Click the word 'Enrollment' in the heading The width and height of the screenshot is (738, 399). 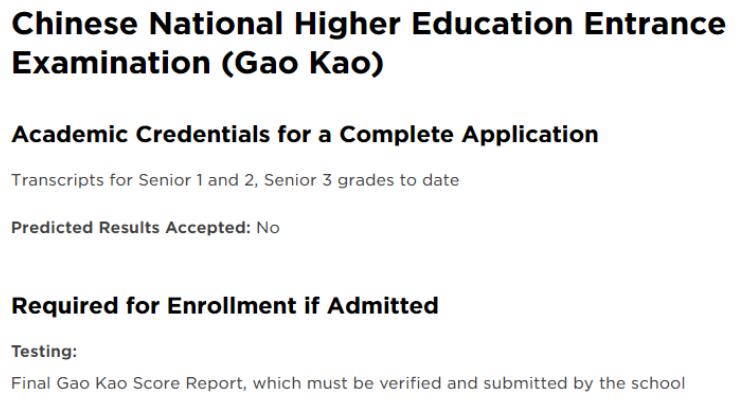click(232, 306)
